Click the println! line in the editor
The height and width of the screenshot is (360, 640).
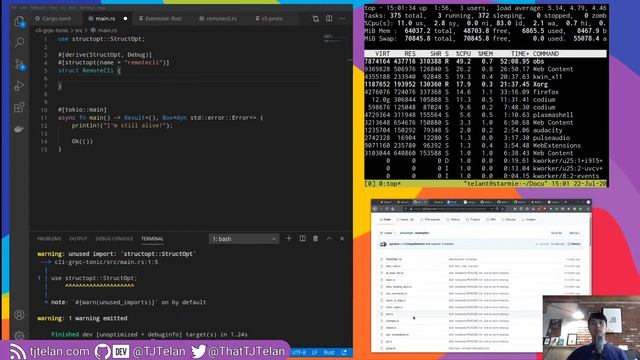(x=122, y=126)
